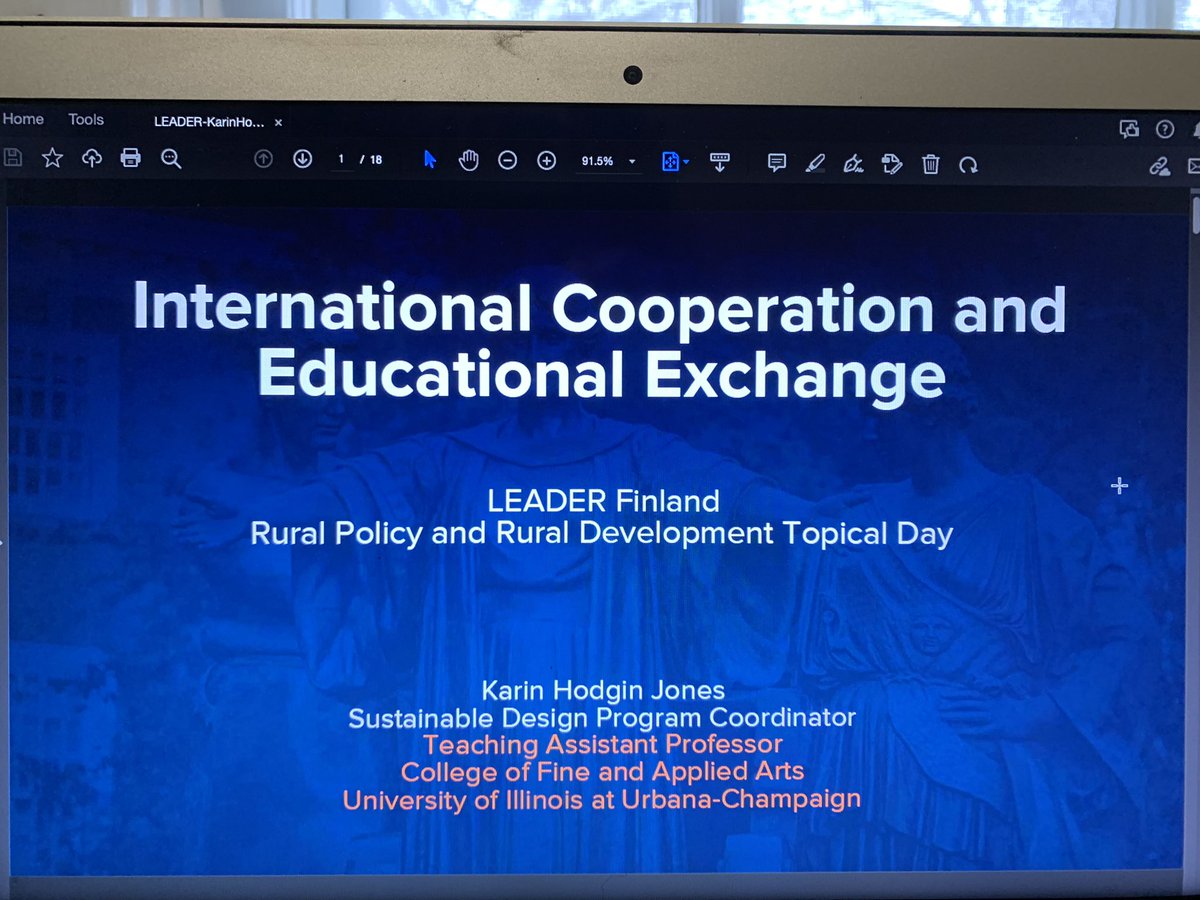Viewport: 1200px width, 900px height.
Task: Open the notifications bell icon
Action: [1195, 129]
